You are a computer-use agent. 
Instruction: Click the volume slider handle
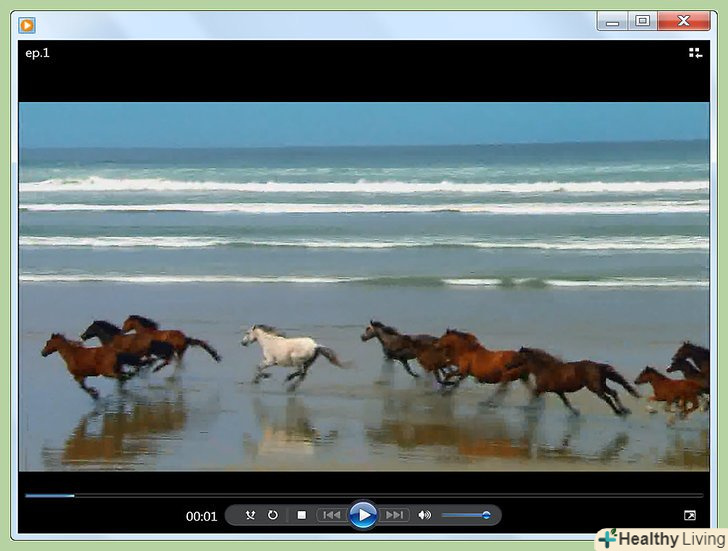point(486,515)
